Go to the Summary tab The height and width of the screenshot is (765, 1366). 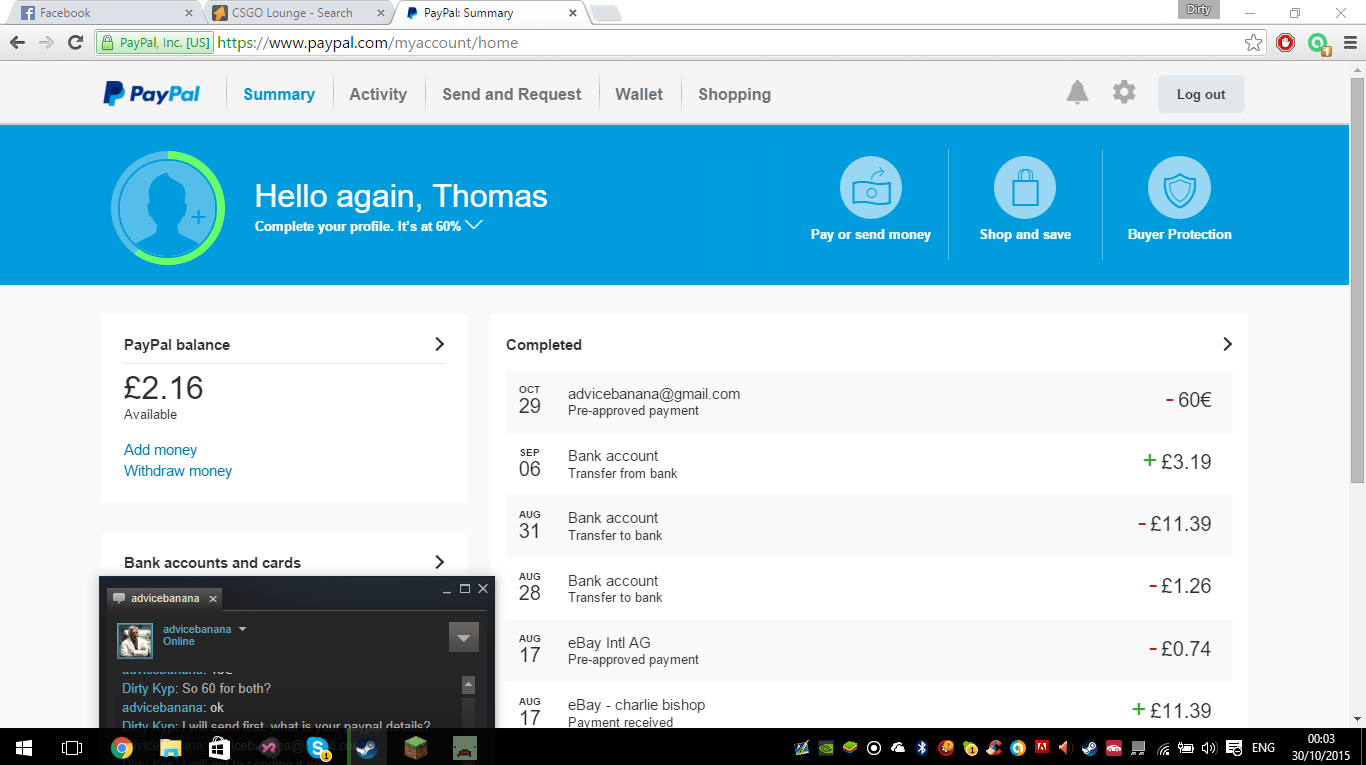pyautogui.click(x=279, y=94)
